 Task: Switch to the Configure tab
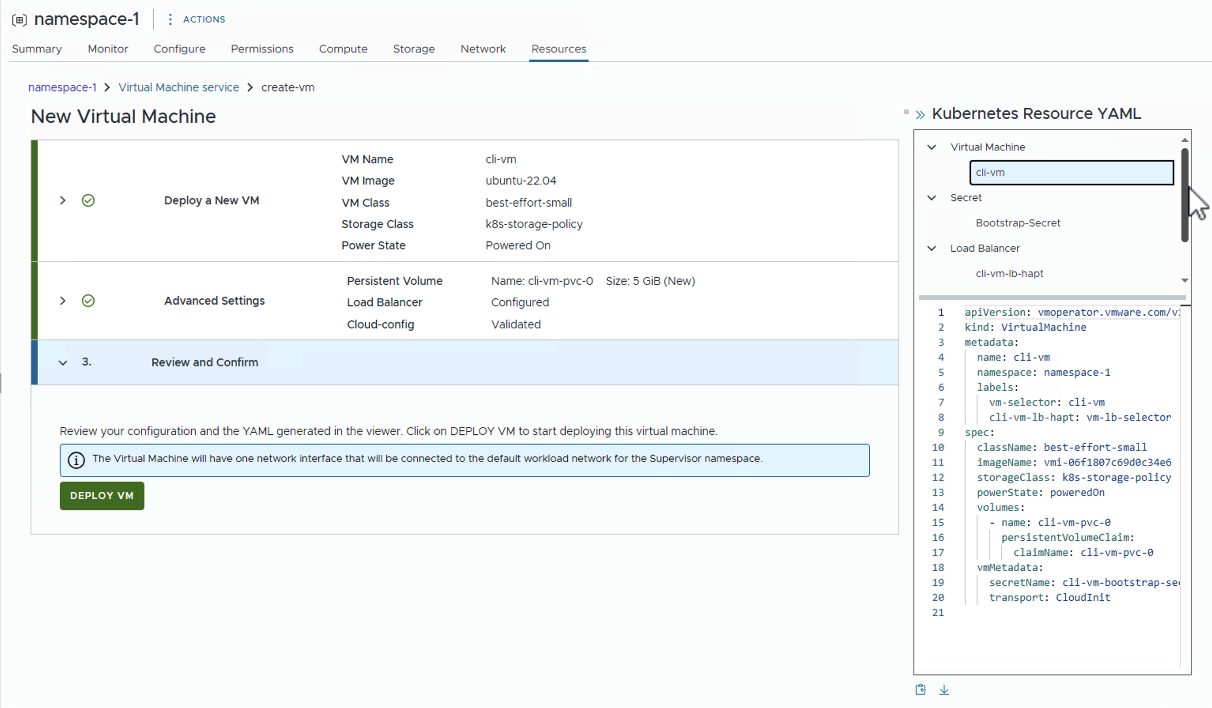180,49
